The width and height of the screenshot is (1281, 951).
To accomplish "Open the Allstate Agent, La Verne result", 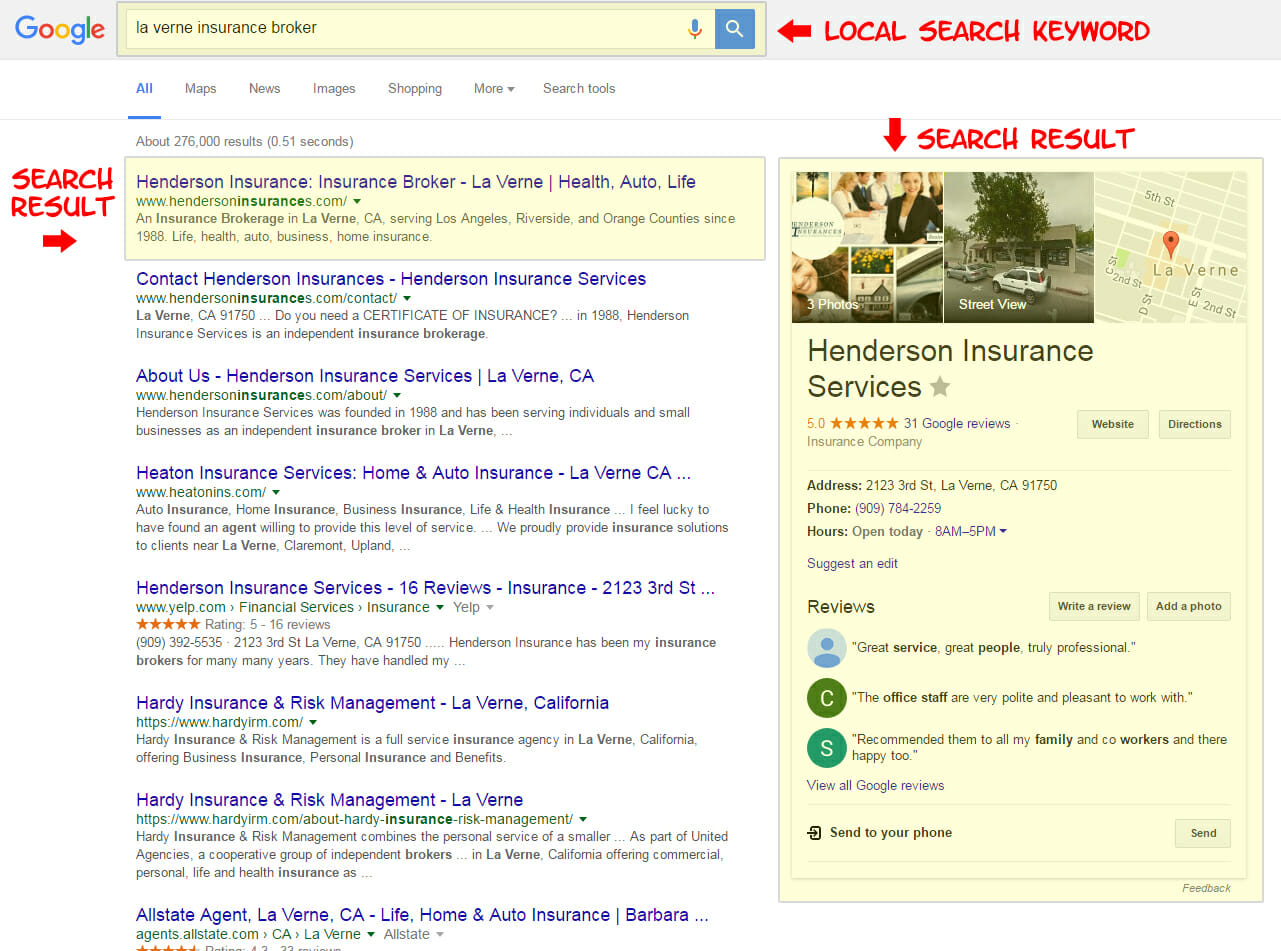I will pos(422,915).
